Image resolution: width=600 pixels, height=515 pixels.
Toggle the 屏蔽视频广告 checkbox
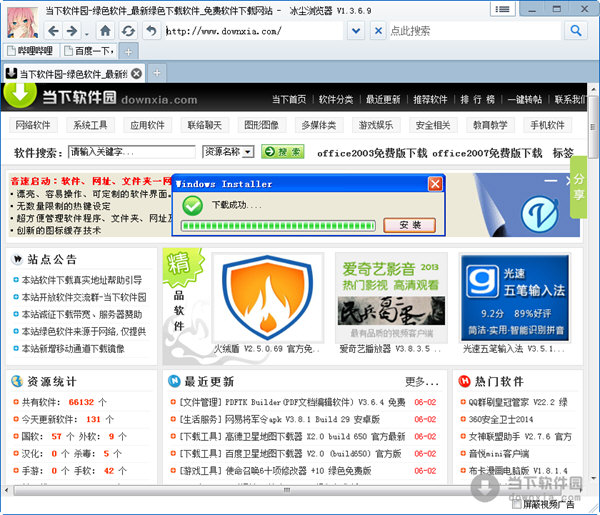tap(517, 505)
